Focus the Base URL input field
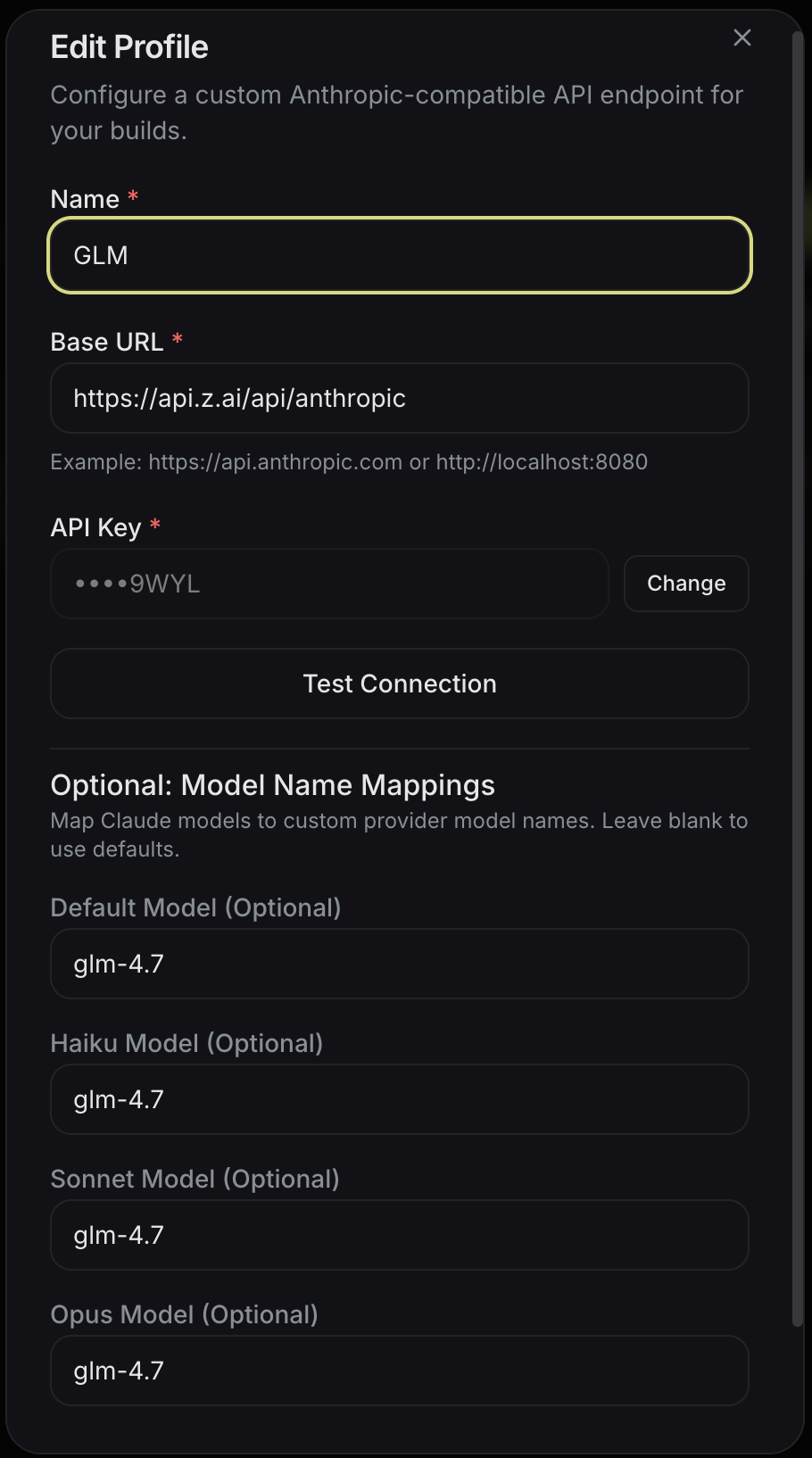The width and height of the screenshot is (812, 1458). pyautogui.click(x=399, y=398)
